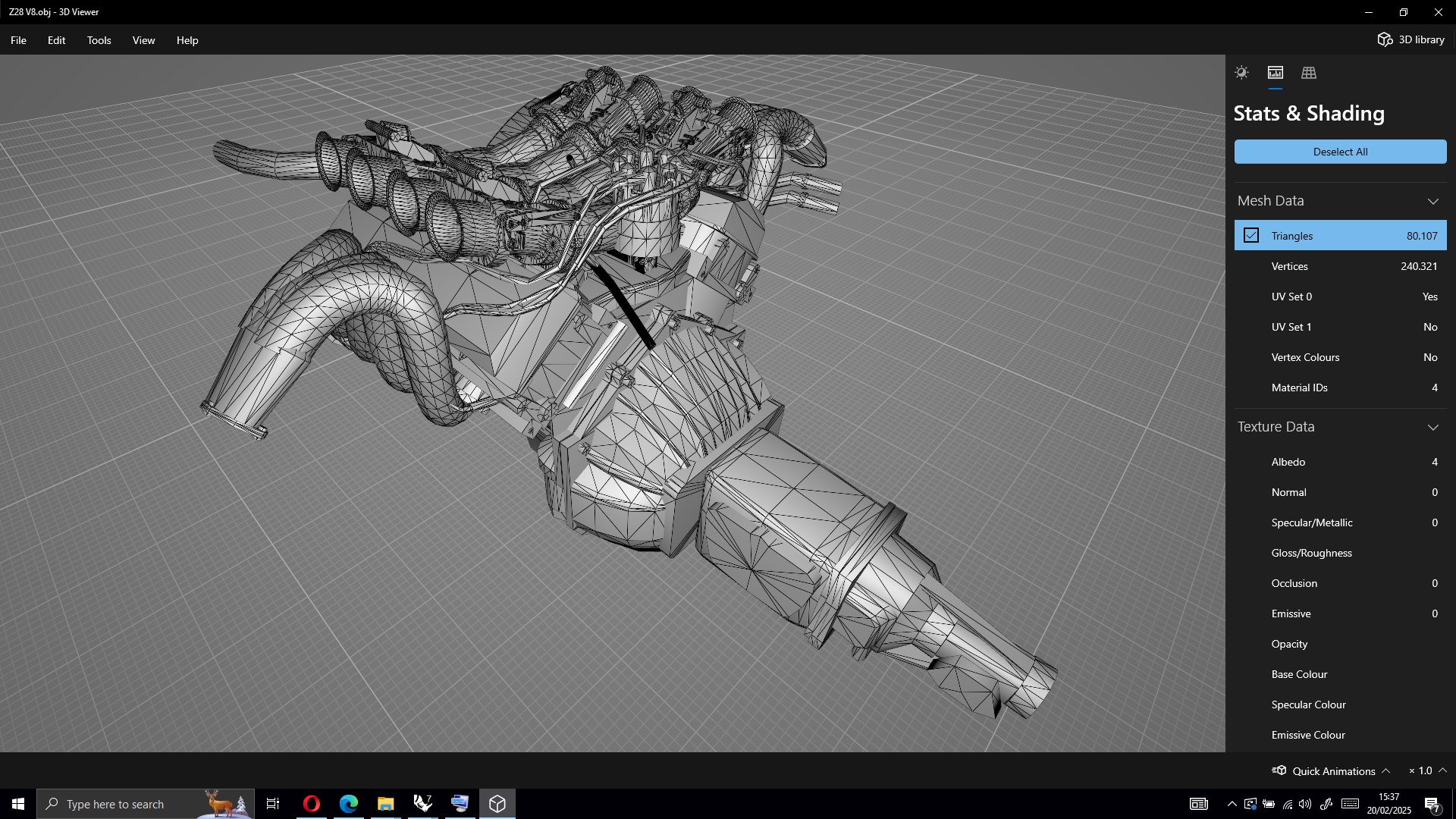Uncheck the Triangles checkbox
Viewport: 1456px width, 819px height.
(1251, 236)
